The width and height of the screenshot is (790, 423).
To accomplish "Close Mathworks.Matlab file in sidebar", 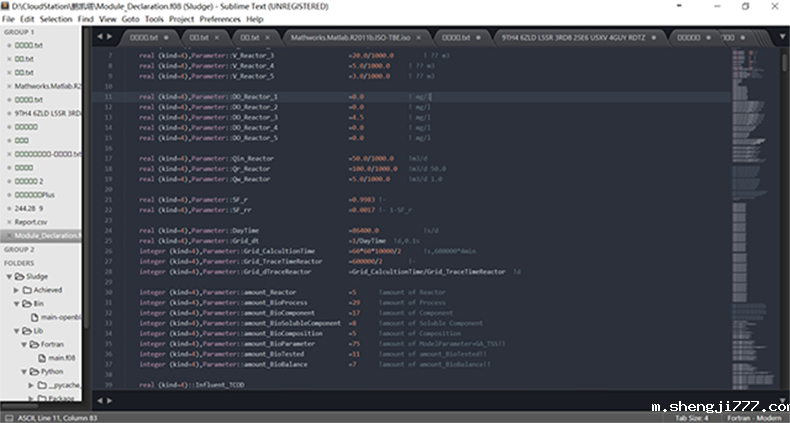I will (x=7, y=86).
